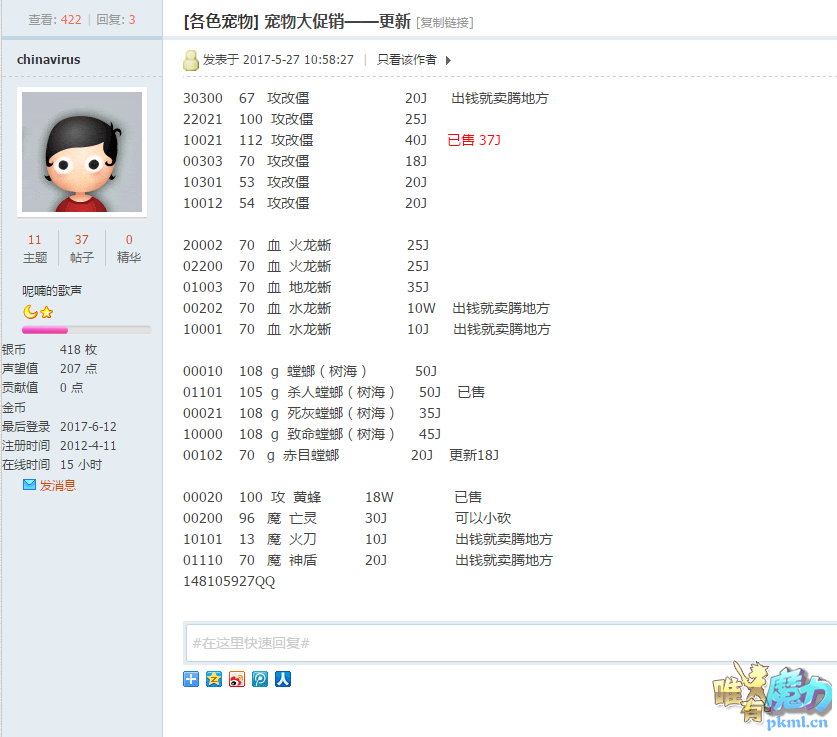Expand the arrow next to 只看该作者

448,60
